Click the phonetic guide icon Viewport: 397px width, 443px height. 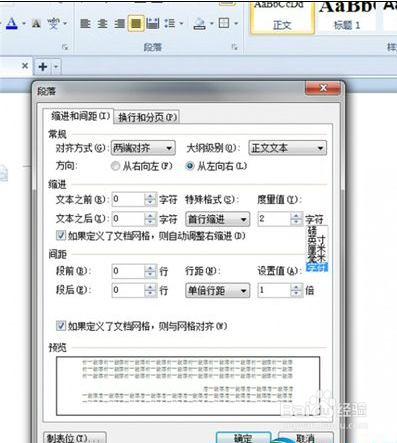coord(53,24)
